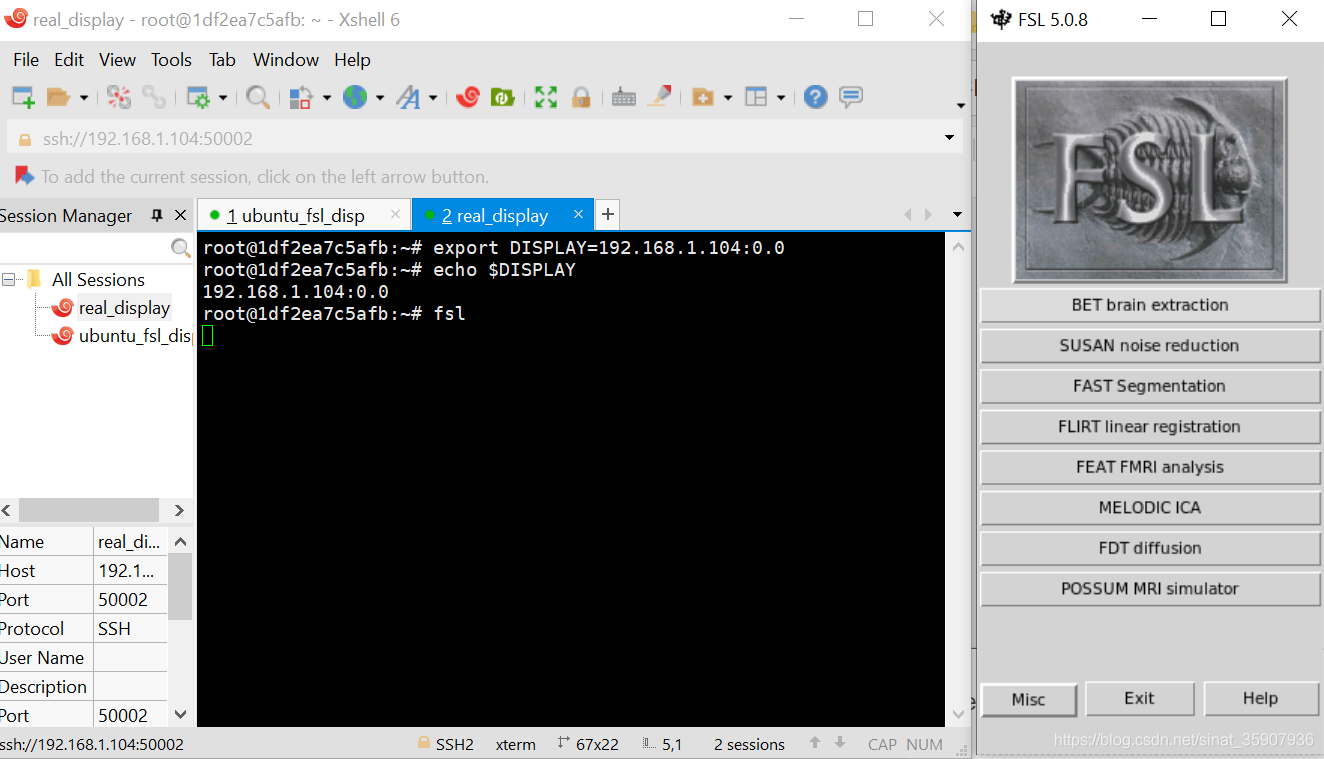Open the dropdown beside the Open folder icon
The height and width of the screenshot is (759, 1324).
[84, 98]
